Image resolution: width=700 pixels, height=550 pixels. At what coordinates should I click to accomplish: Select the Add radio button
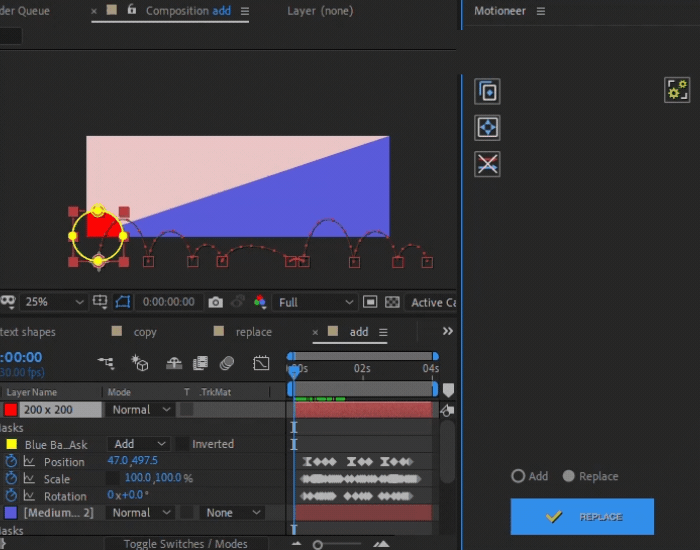[518, 476]
